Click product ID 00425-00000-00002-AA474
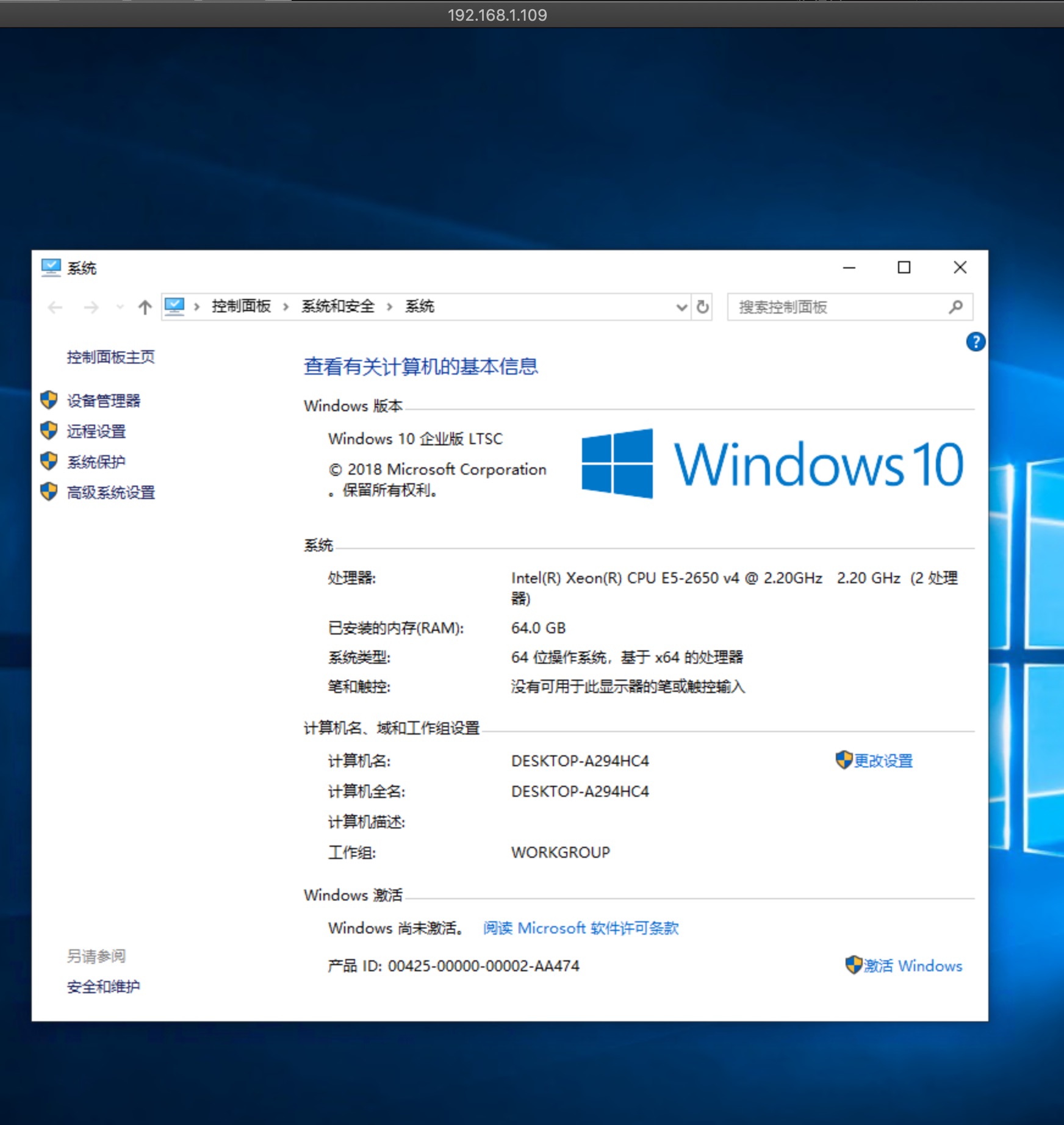 pos(484,966)
